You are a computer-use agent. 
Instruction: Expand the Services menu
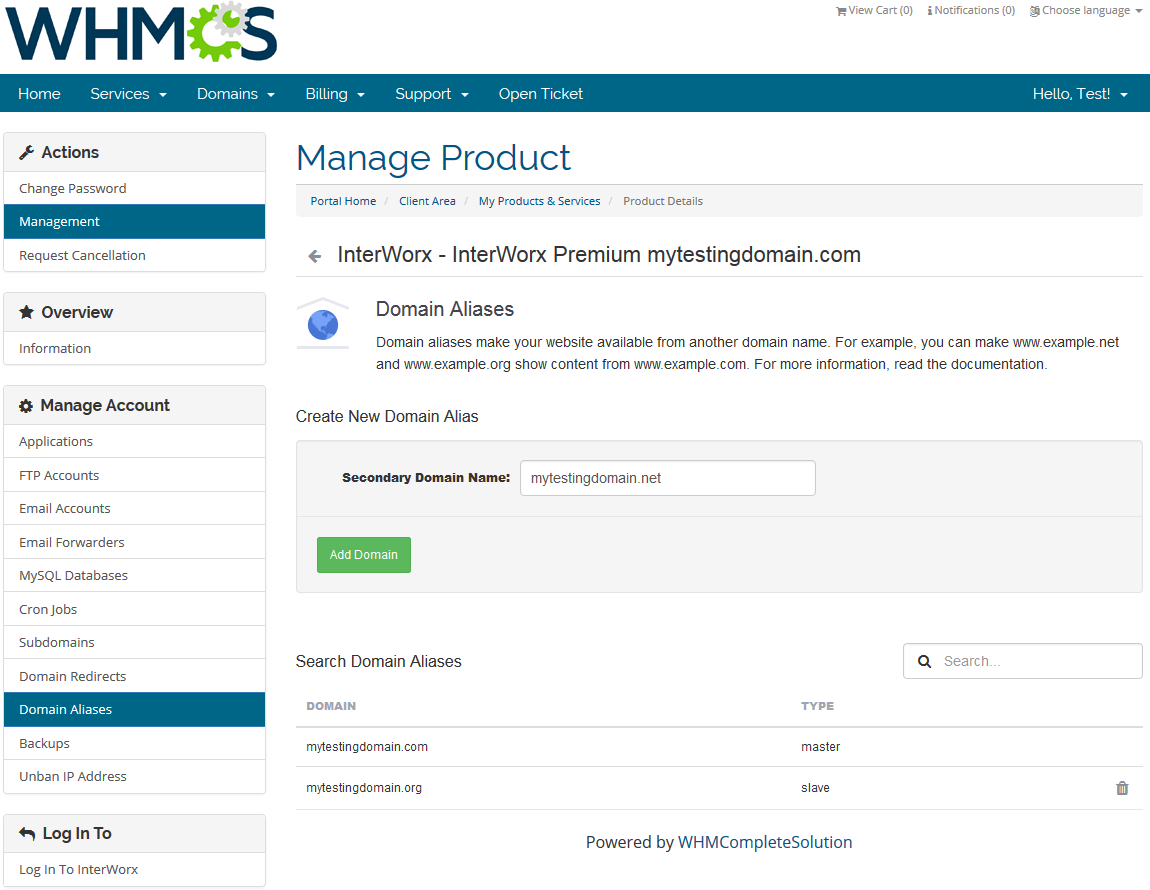pyautogui.click(x=128, y=94)
